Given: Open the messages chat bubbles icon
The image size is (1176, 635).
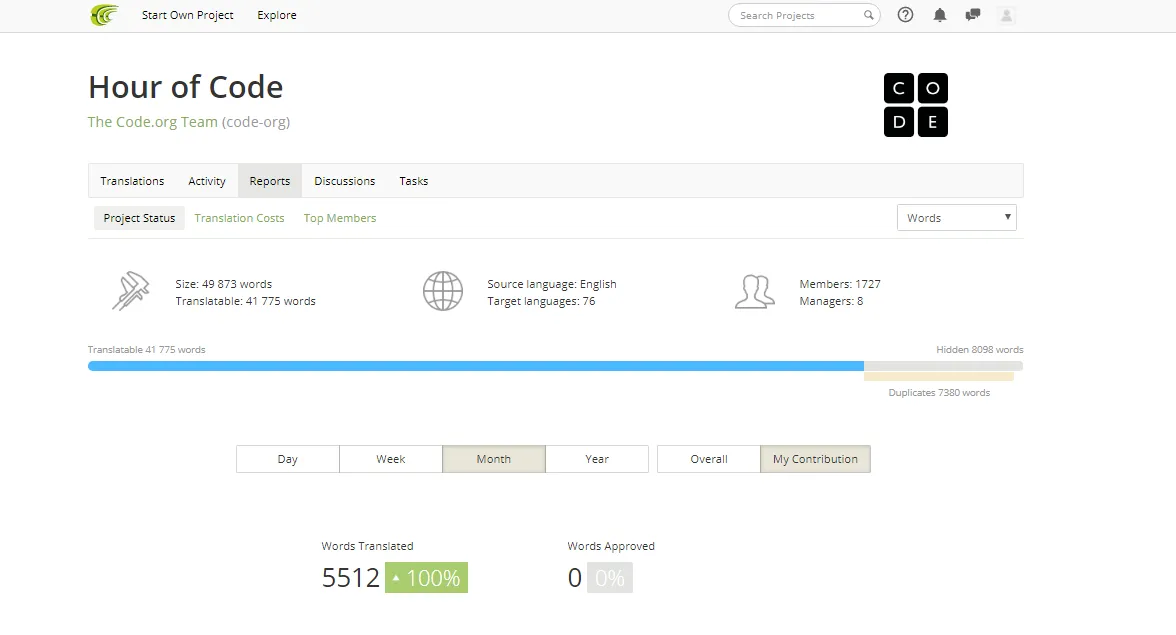Looking at the screenshot, I should tap(973, 15).
